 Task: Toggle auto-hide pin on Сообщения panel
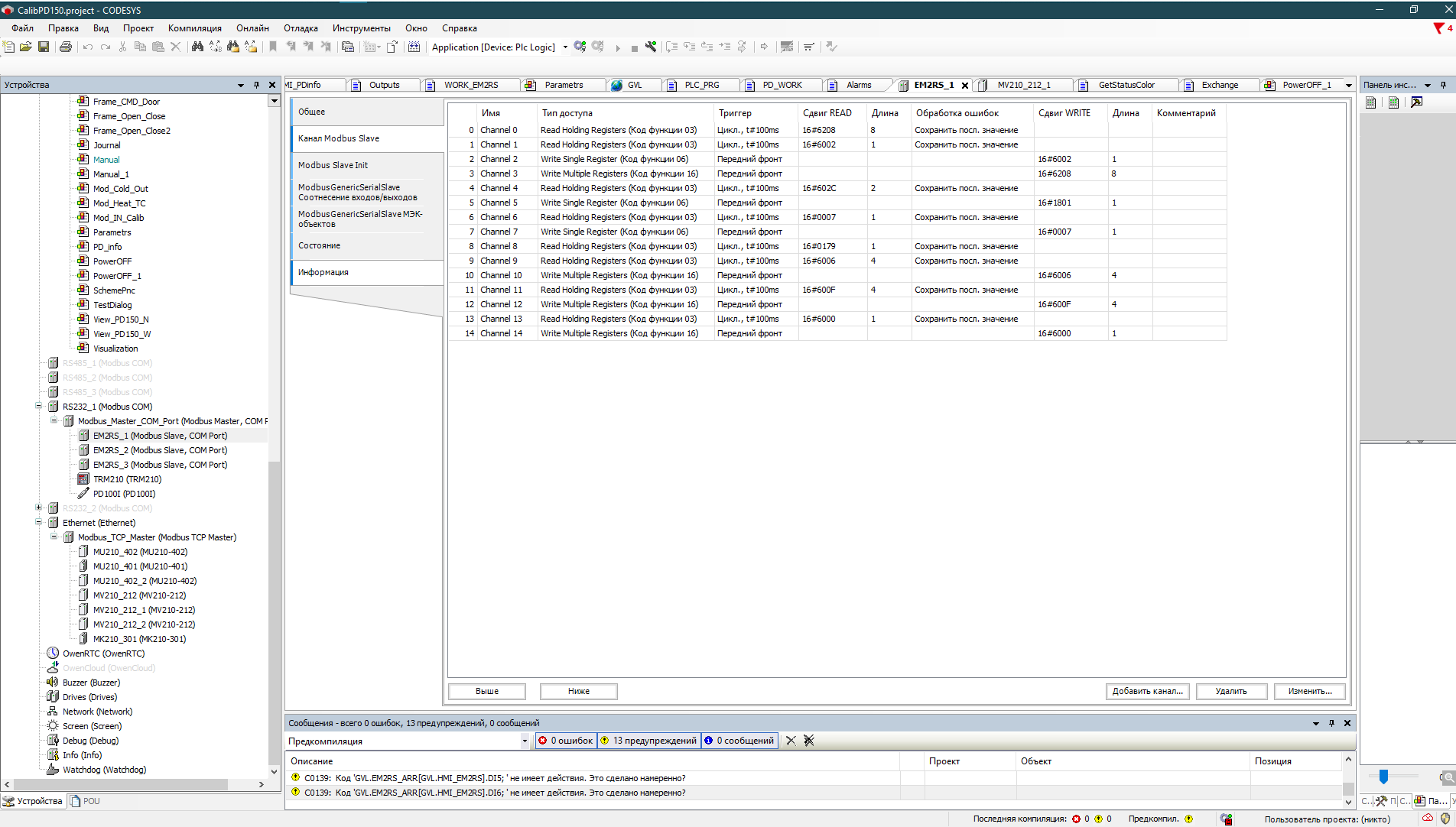pos(1331,723)
